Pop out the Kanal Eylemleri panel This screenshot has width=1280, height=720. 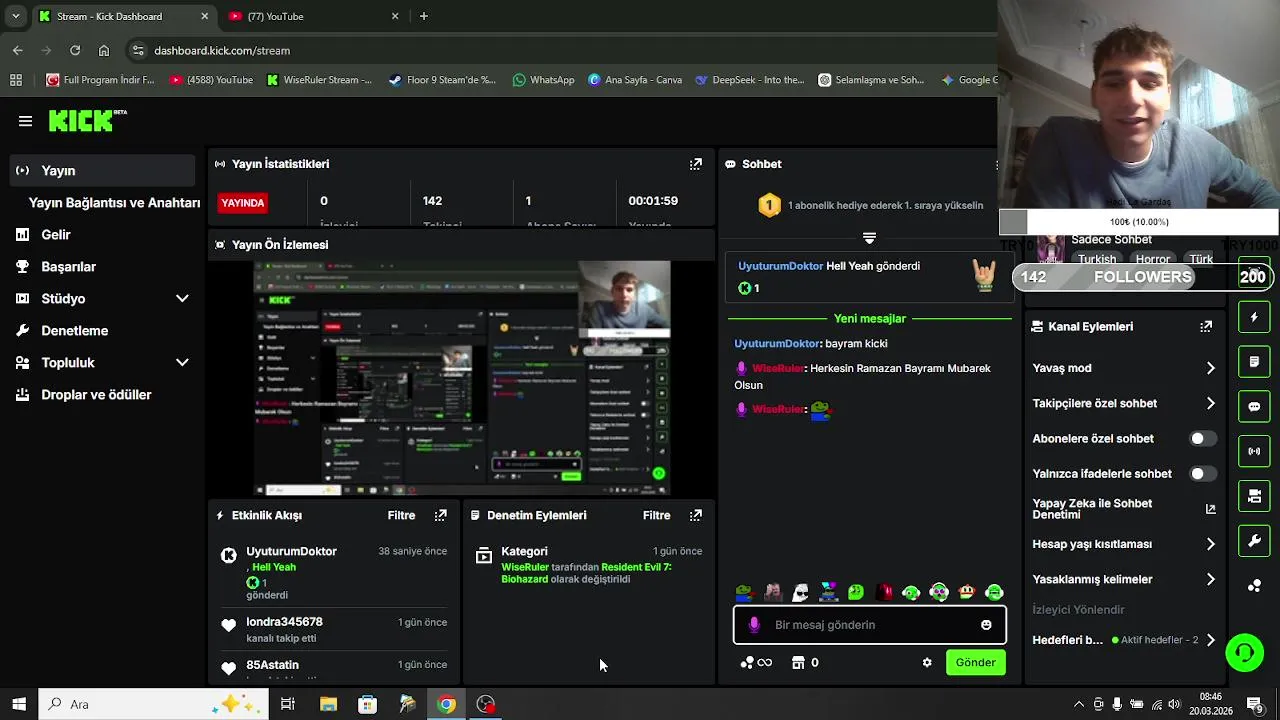[x=1206, y=326]
